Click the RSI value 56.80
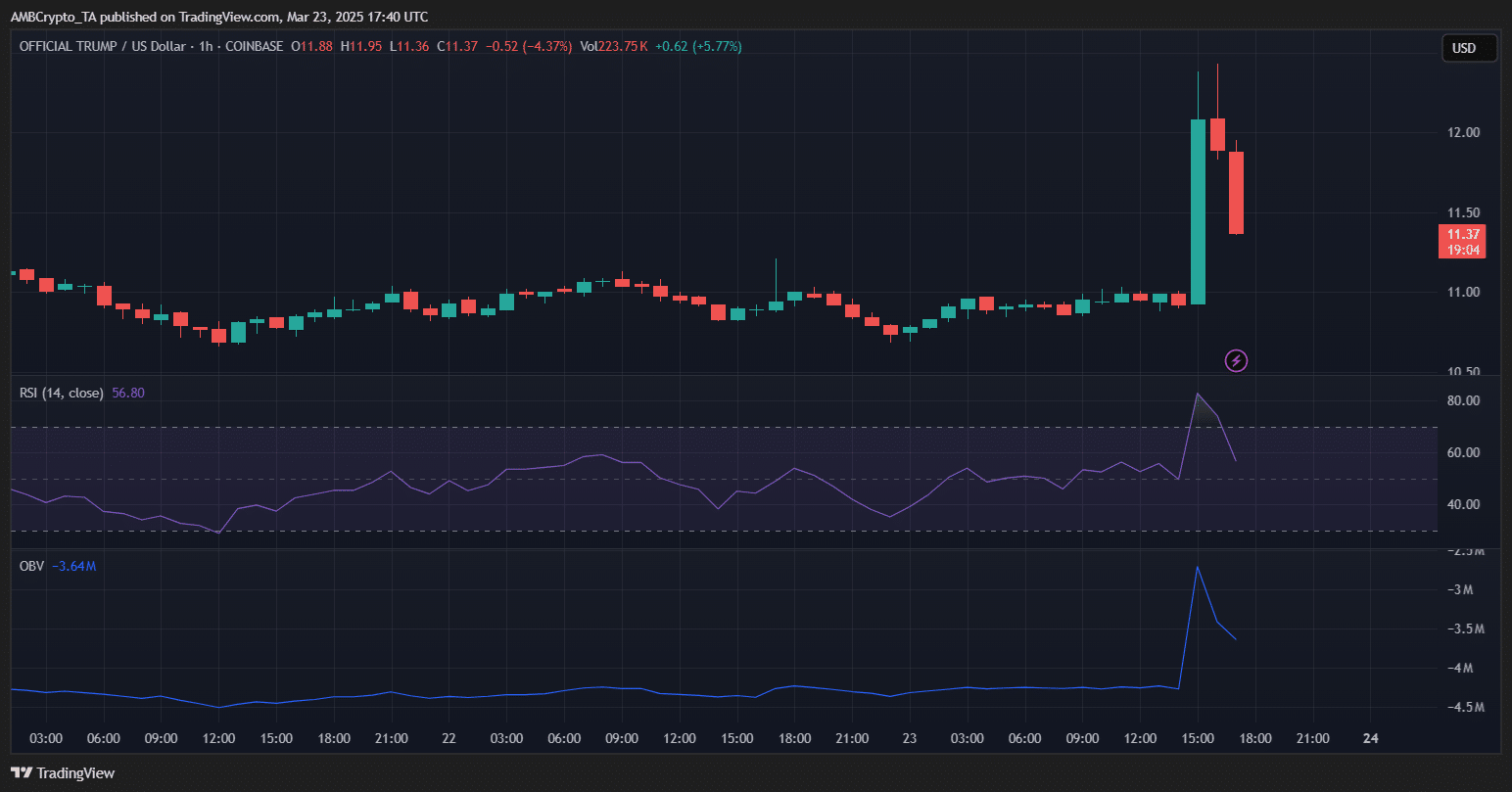The height and width of the screenshot is (792, 1512). pyautogui.click(x=128, y=393)
